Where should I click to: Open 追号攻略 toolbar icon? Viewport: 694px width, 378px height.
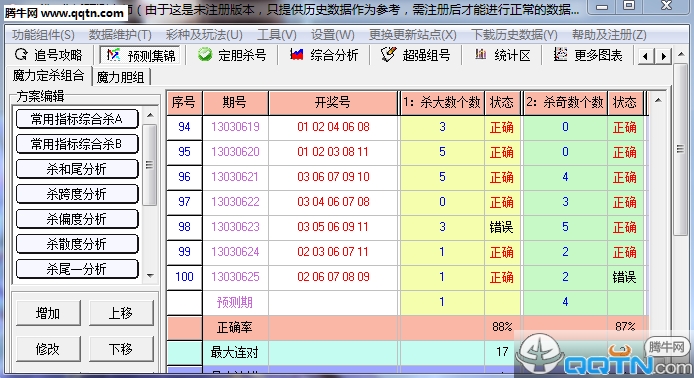click(20, 55)
